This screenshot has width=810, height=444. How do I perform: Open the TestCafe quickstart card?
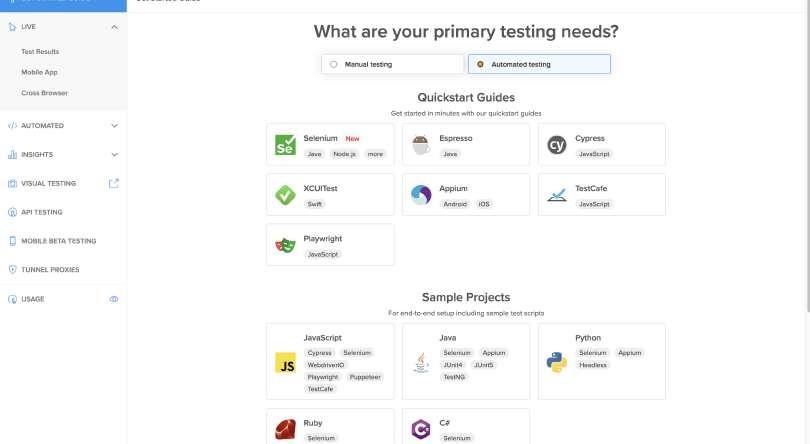tap(601, 194)
